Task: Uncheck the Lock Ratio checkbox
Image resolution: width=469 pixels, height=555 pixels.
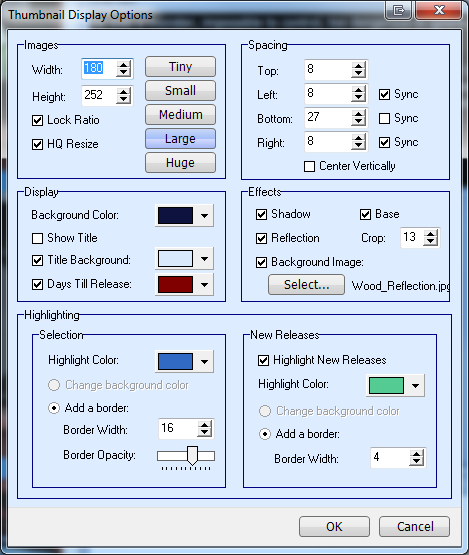Action: pyautogui.click(x=38, y=120)
